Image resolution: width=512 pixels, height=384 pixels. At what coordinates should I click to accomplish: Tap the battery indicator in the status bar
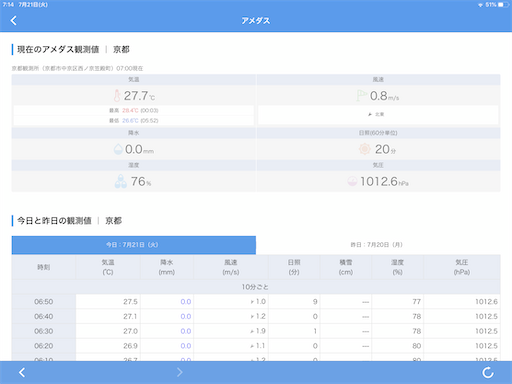pyautogui.click(x=503, y=5)
